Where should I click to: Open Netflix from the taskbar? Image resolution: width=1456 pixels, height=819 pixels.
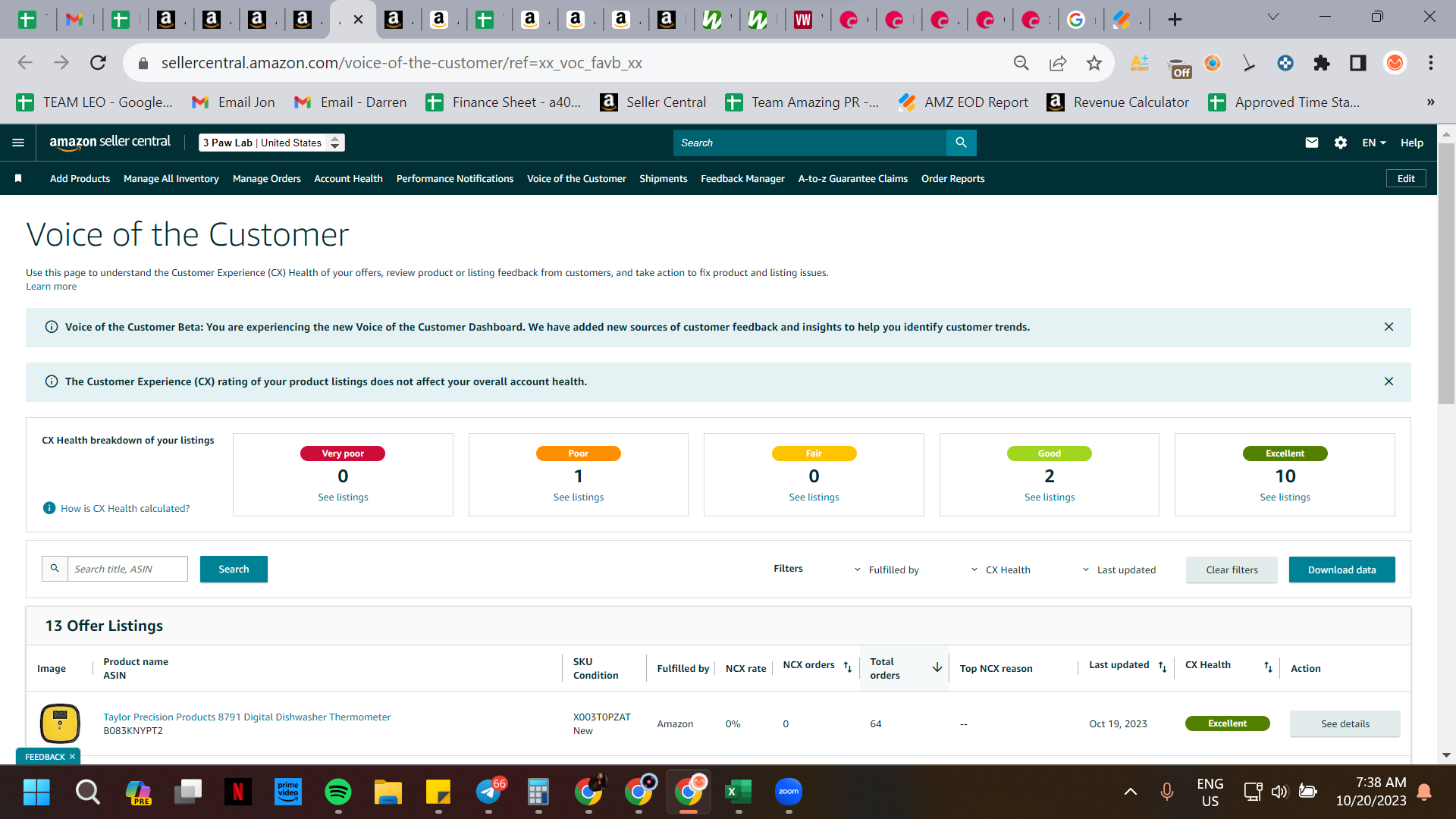pos(238,792)
